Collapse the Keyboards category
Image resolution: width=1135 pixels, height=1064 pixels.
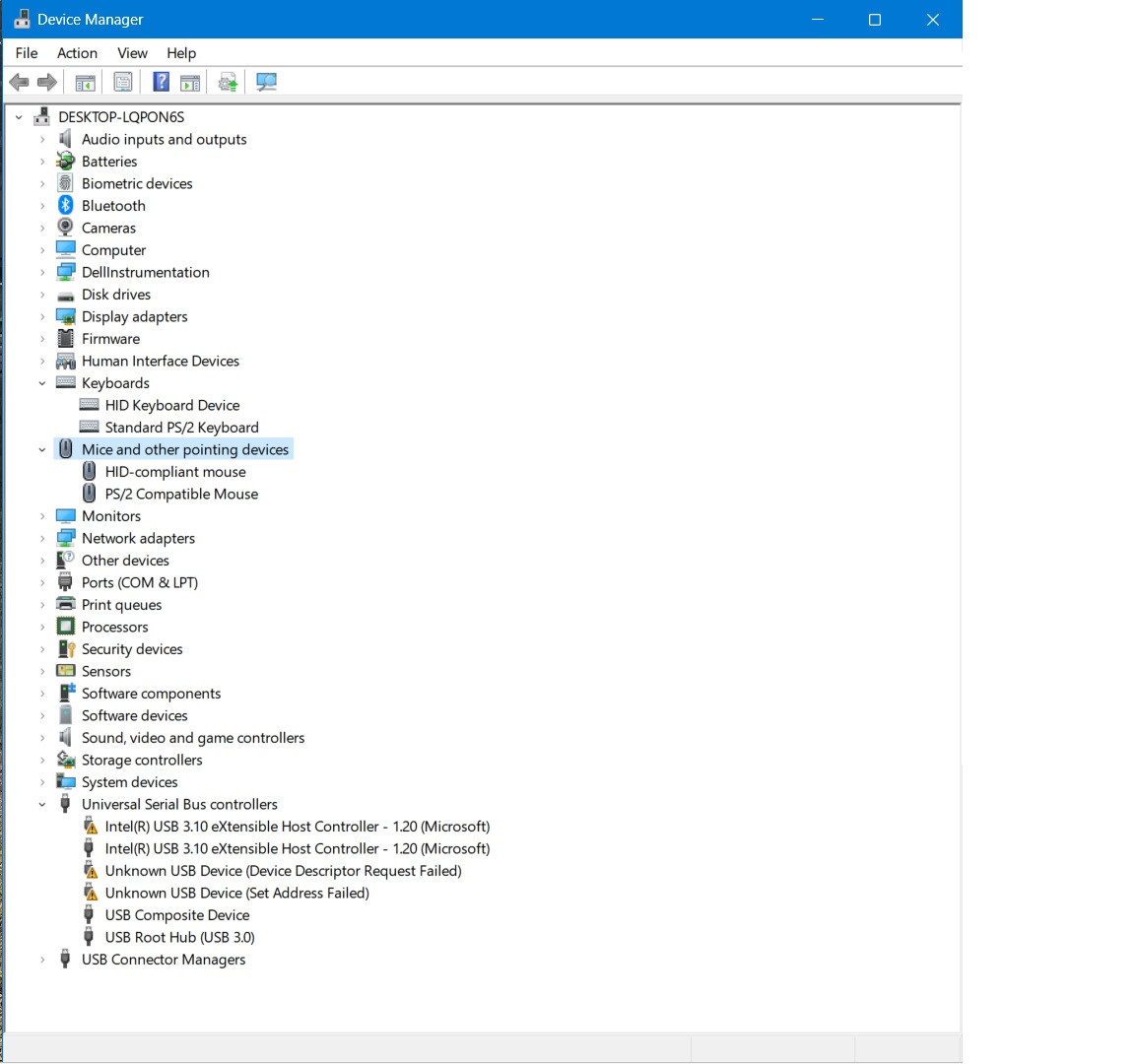[x=42, y=383]
